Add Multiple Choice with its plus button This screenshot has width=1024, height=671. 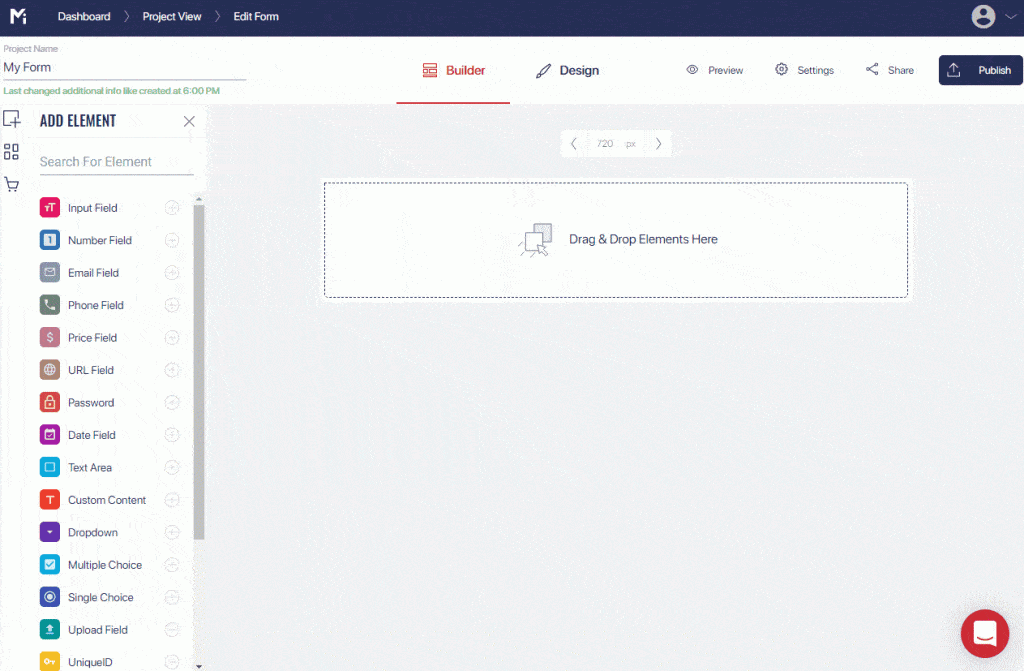pyautogui.click(x=172, y=565)
